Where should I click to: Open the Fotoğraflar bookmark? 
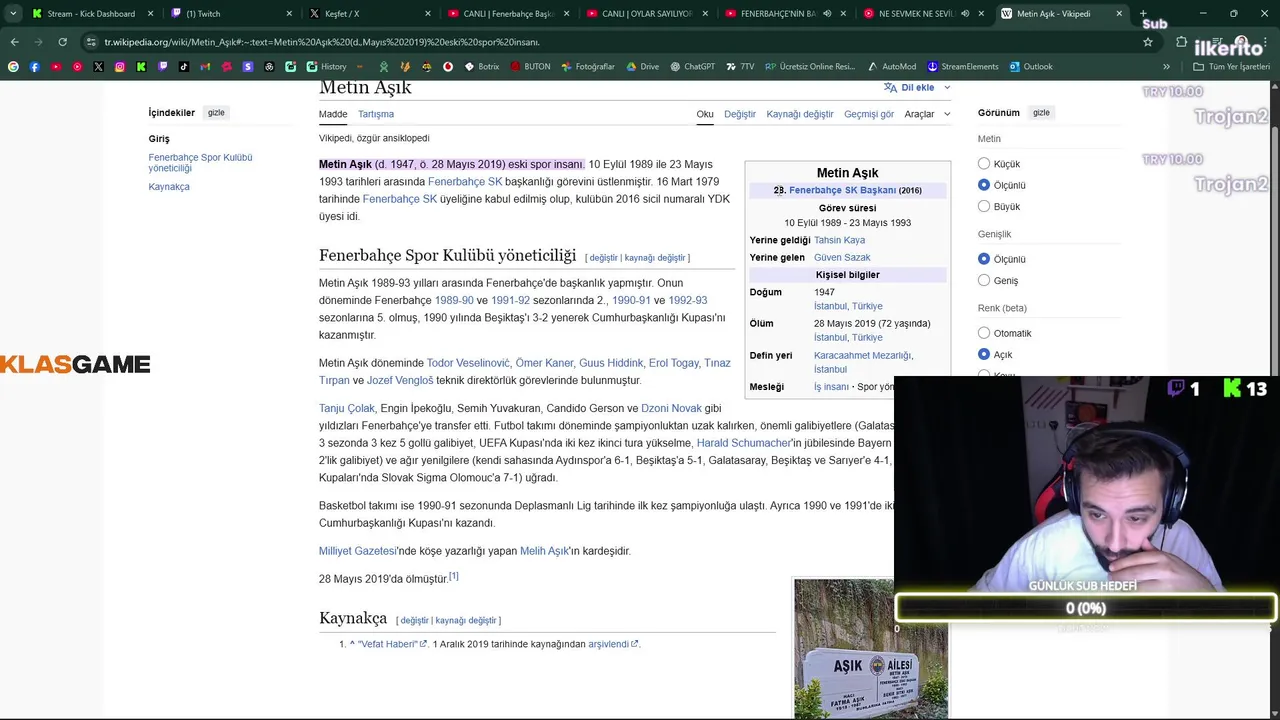coord(588,67)
